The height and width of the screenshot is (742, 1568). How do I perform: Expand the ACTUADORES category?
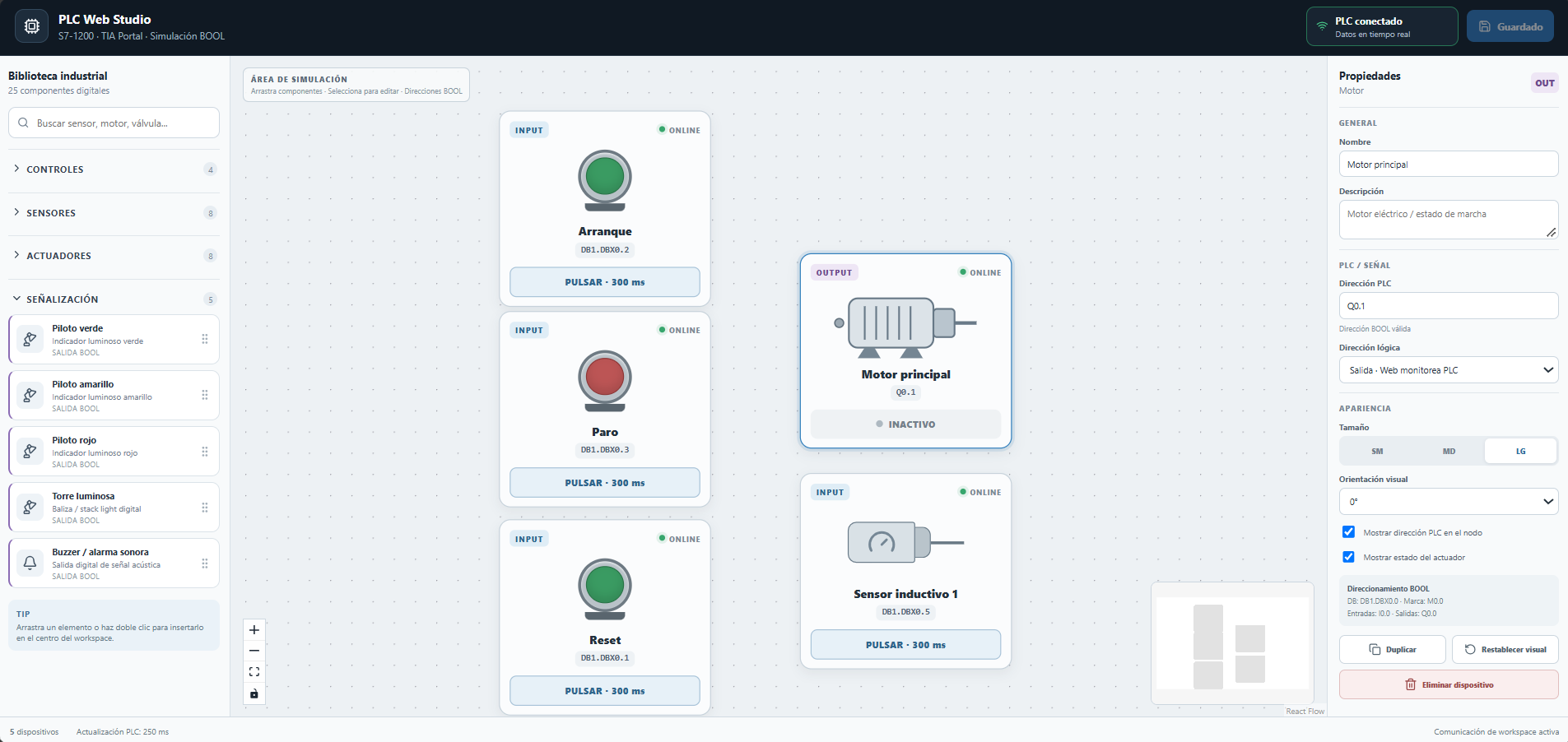point(114,256)
